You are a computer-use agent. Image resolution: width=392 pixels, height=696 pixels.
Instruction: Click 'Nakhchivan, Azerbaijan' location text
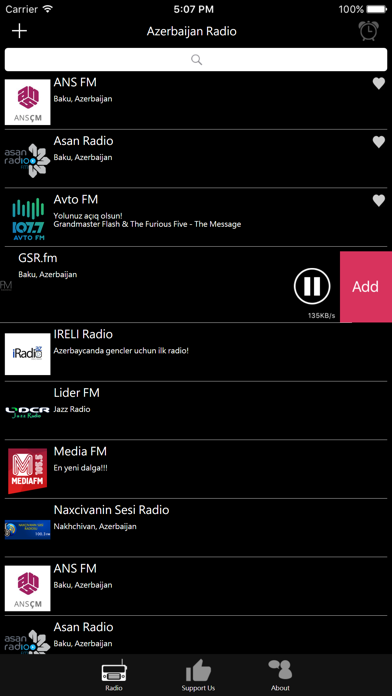(95, 526)
